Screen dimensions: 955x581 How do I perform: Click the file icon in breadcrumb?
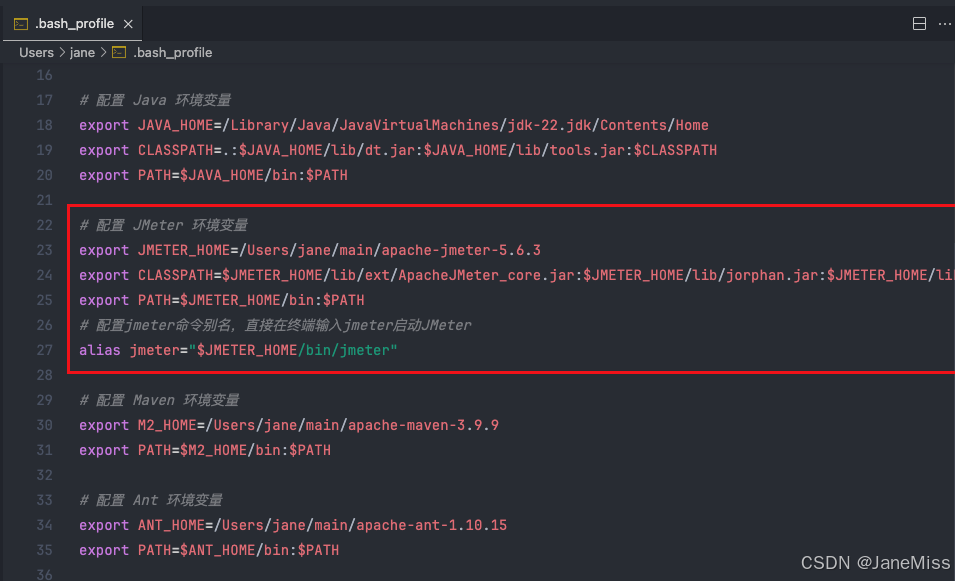119,52
